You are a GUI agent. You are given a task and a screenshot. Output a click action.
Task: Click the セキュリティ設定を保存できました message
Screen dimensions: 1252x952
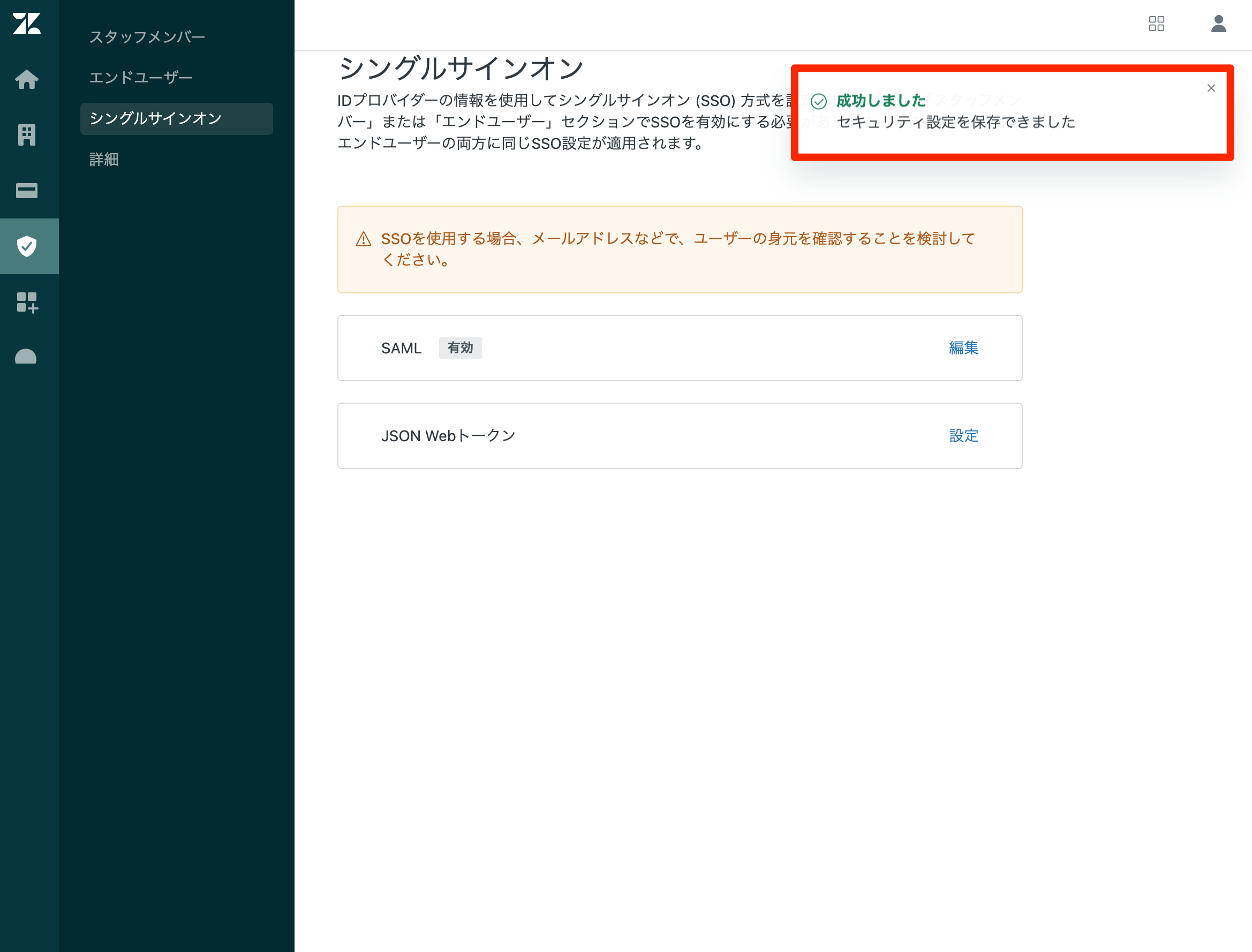point(955,123)
